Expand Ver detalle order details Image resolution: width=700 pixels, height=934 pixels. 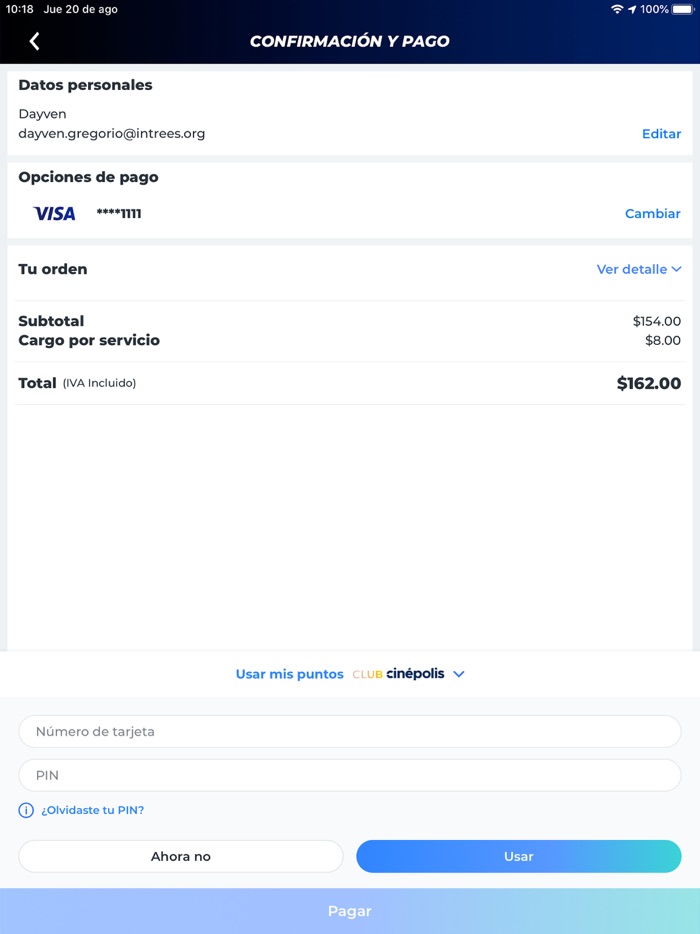(x=638, y=269)
